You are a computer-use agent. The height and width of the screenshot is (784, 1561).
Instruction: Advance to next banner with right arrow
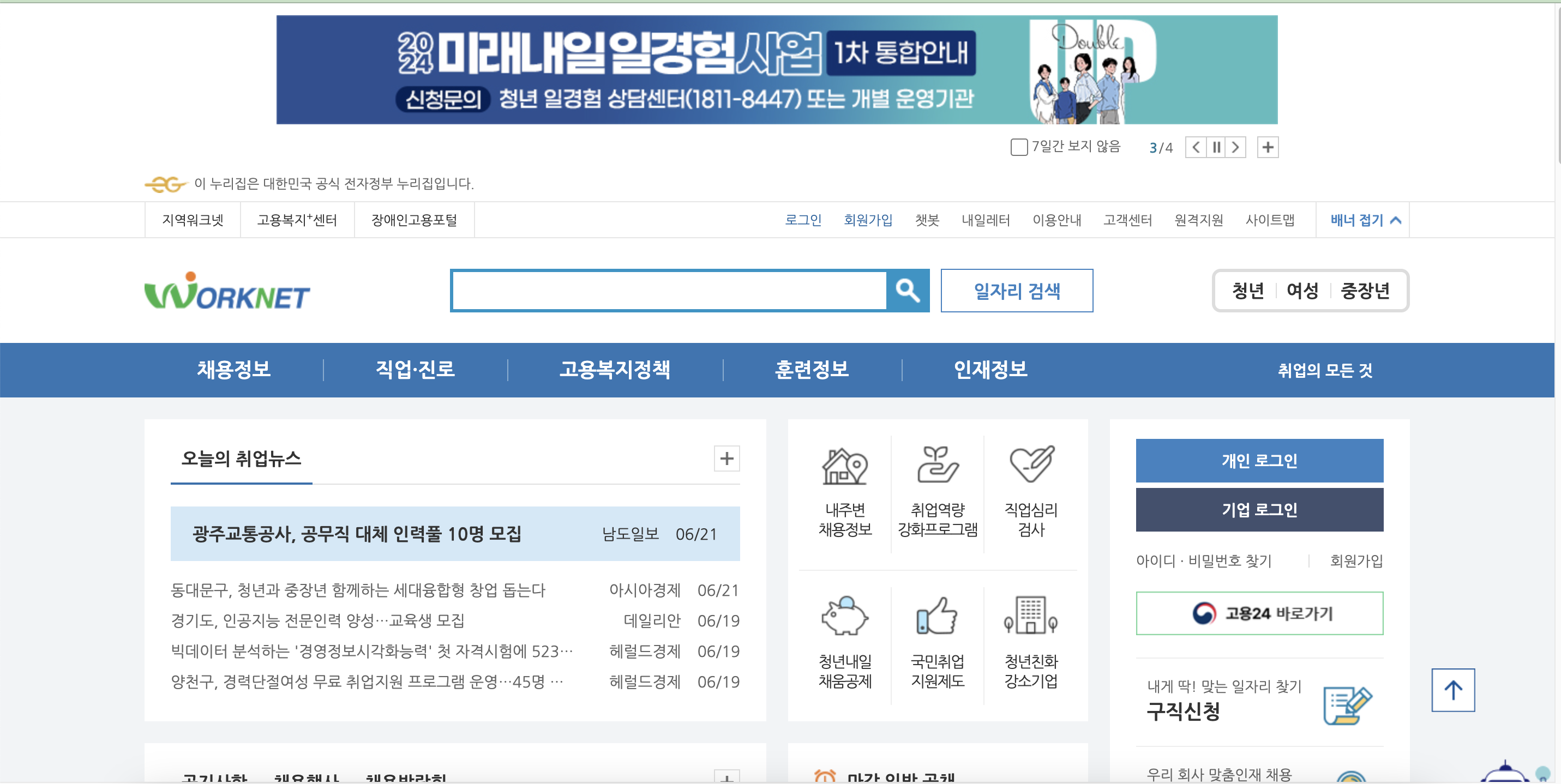click(x=1235, y=147)
